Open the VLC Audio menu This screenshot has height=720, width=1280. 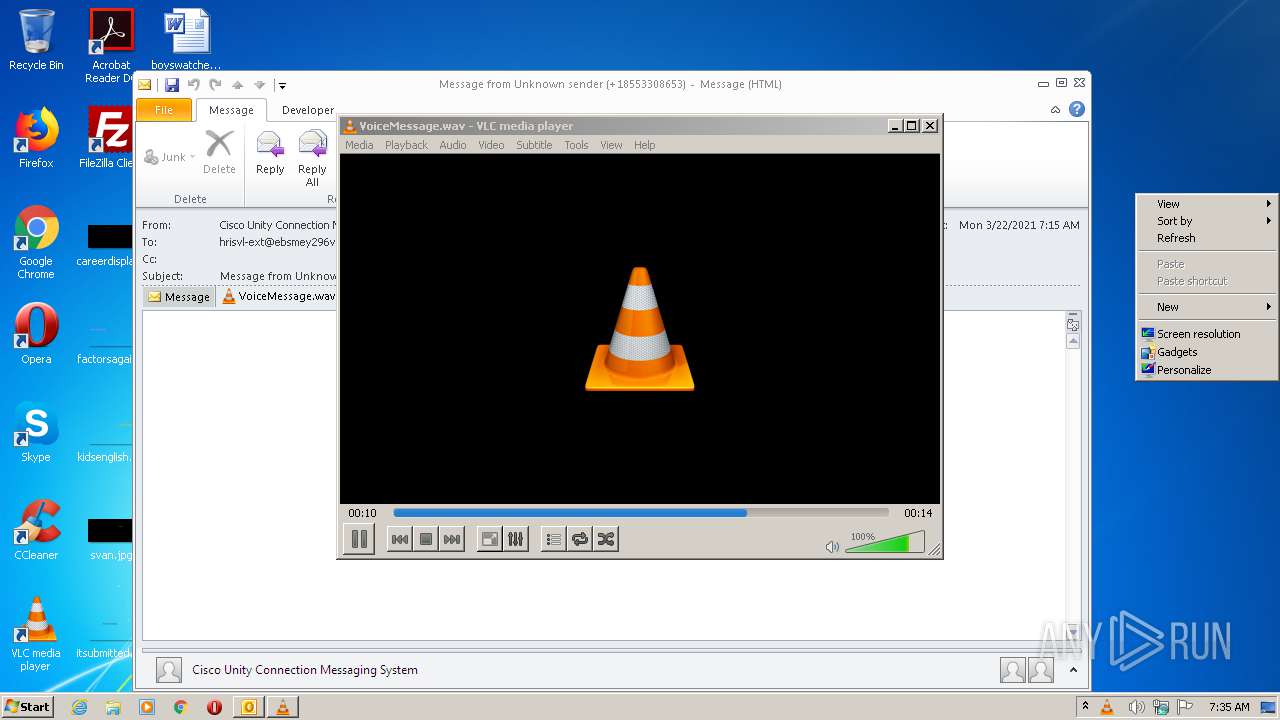click(x=453, y=145)
